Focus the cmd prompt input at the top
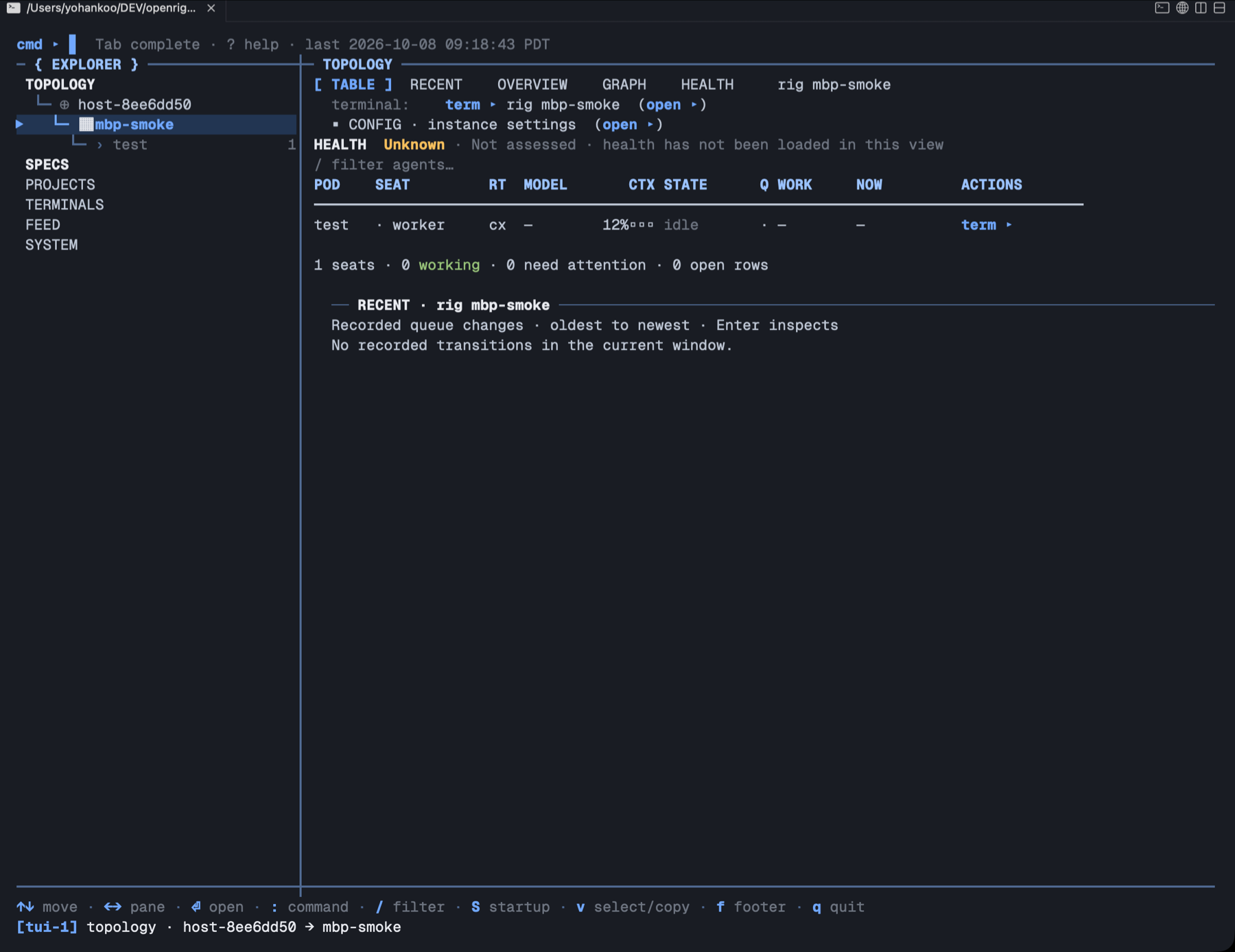 (72, 45)
